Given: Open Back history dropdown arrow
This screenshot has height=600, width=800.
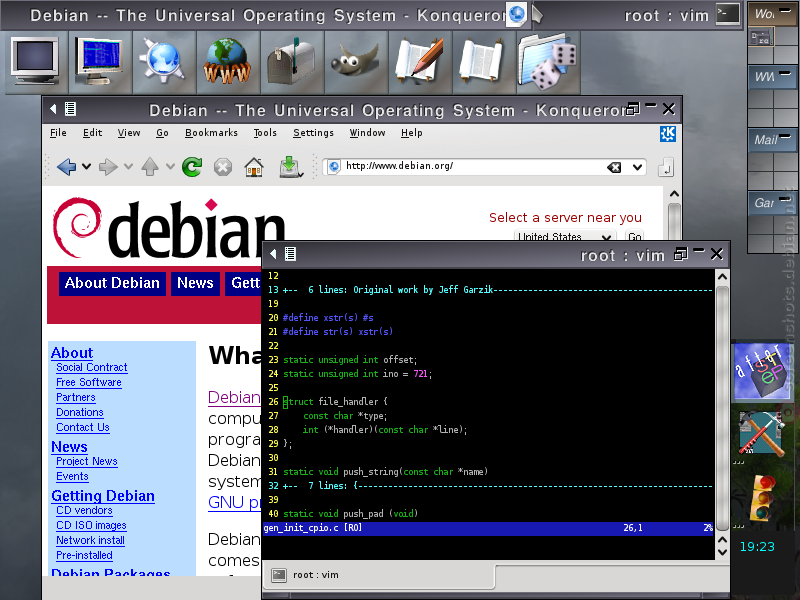Looking at the screenshot, I should coord(87,166).
